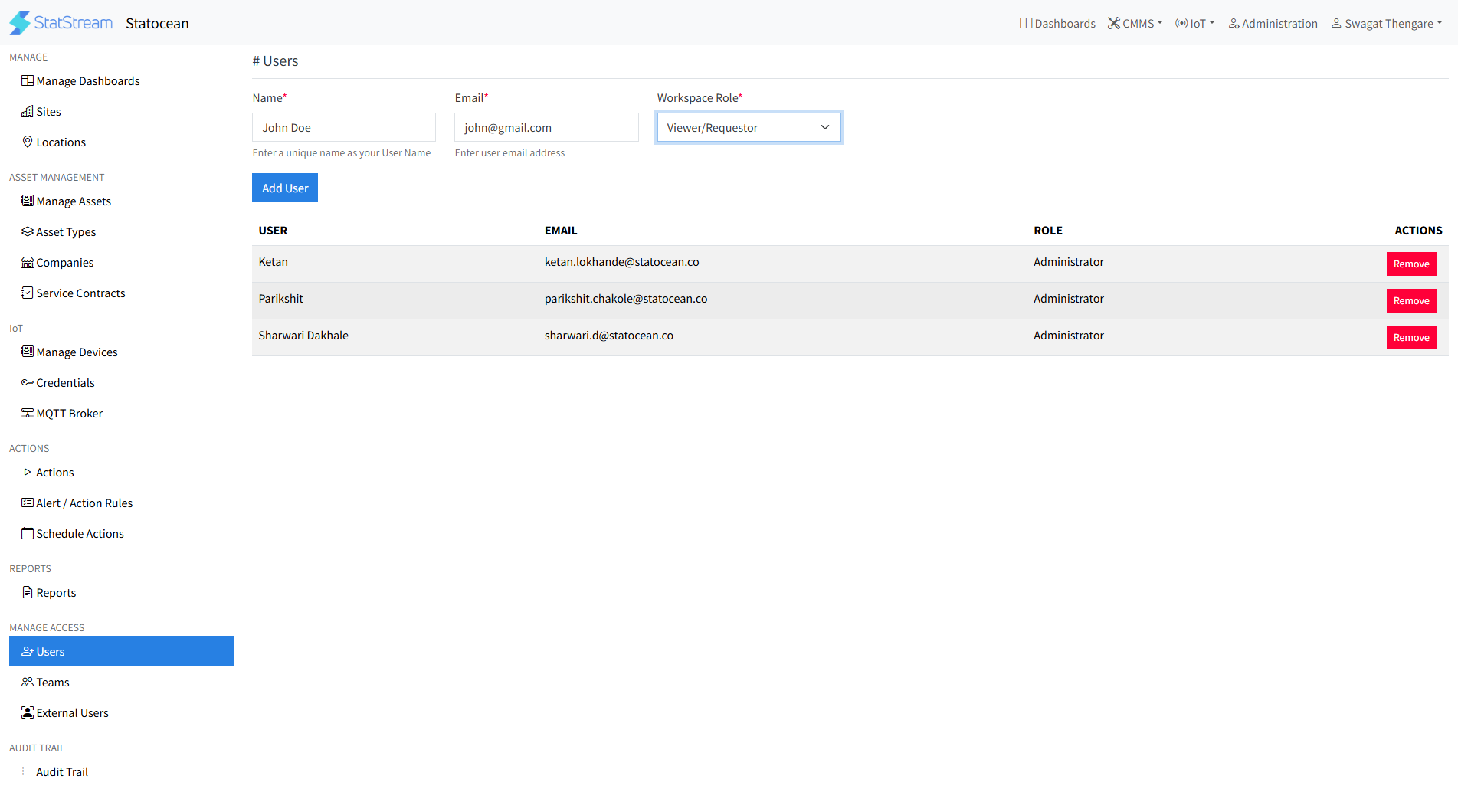Click the MQTT Broker icon
This screenshot has height=812, width=1458.
(28, 413)
